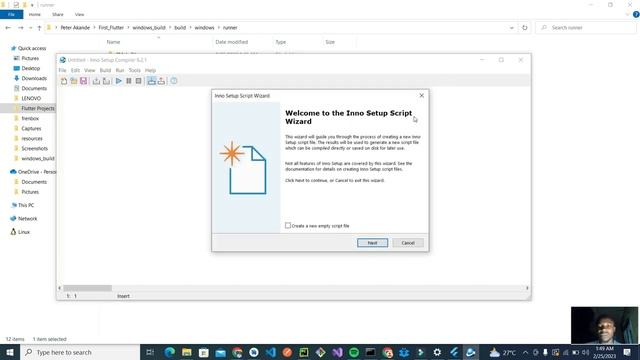The width and height of the screenshot is (640, 360).
Task: Click Cancel in the Script Wizard
Action: (x=408, y=243)
